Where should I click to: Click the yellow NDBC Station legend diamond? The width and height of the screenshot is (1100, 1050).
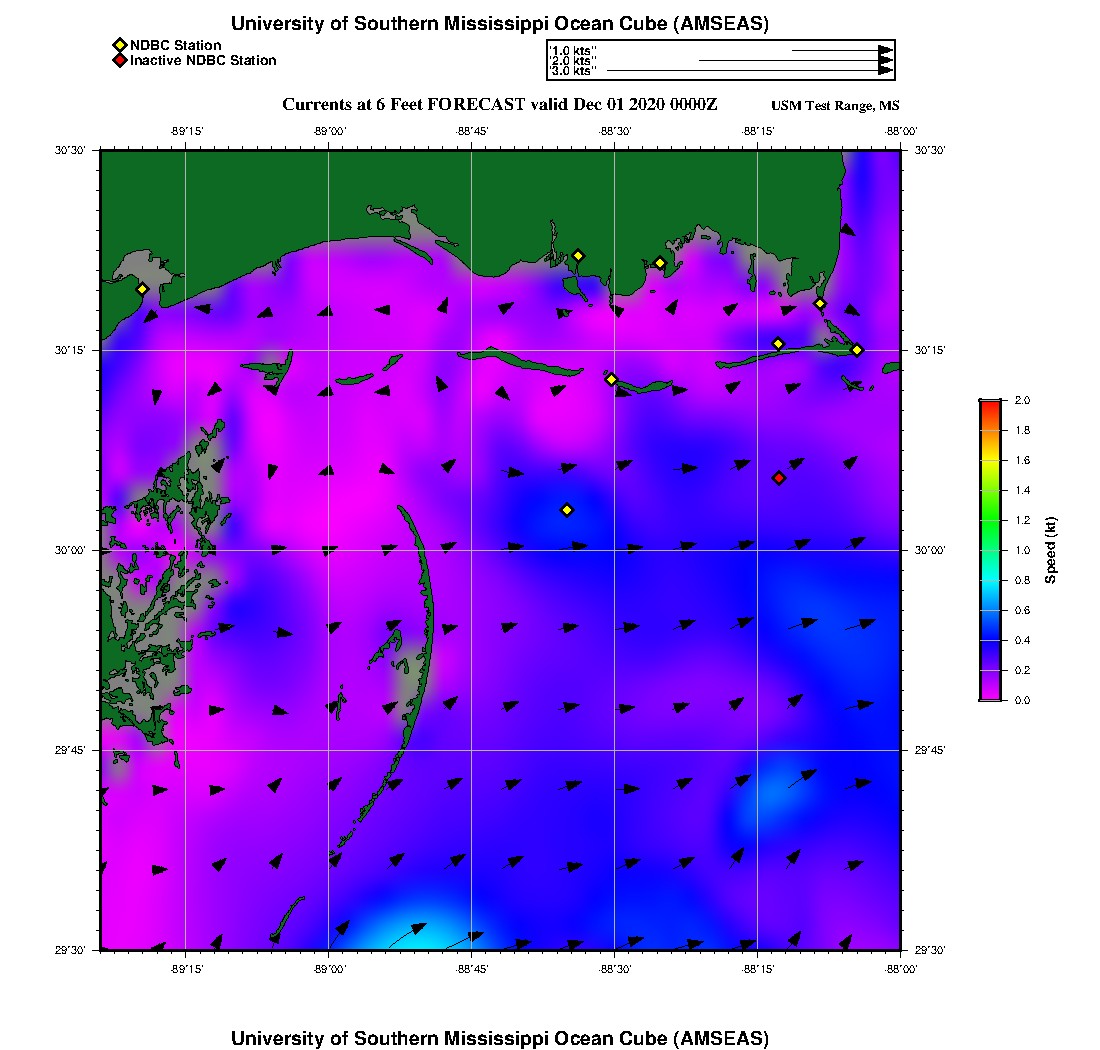click(119, 45)
